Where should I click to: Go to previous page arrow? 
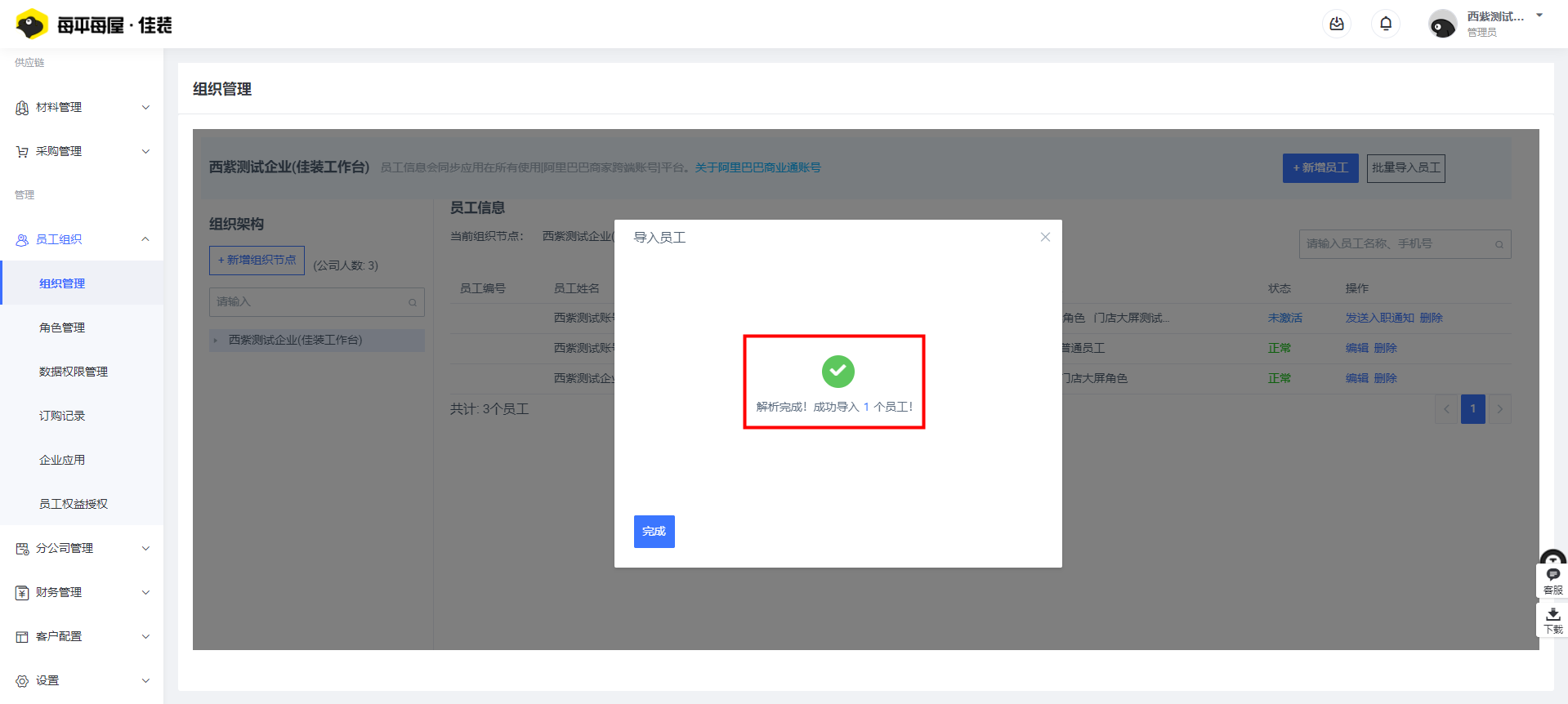(x=1446, y=409)
